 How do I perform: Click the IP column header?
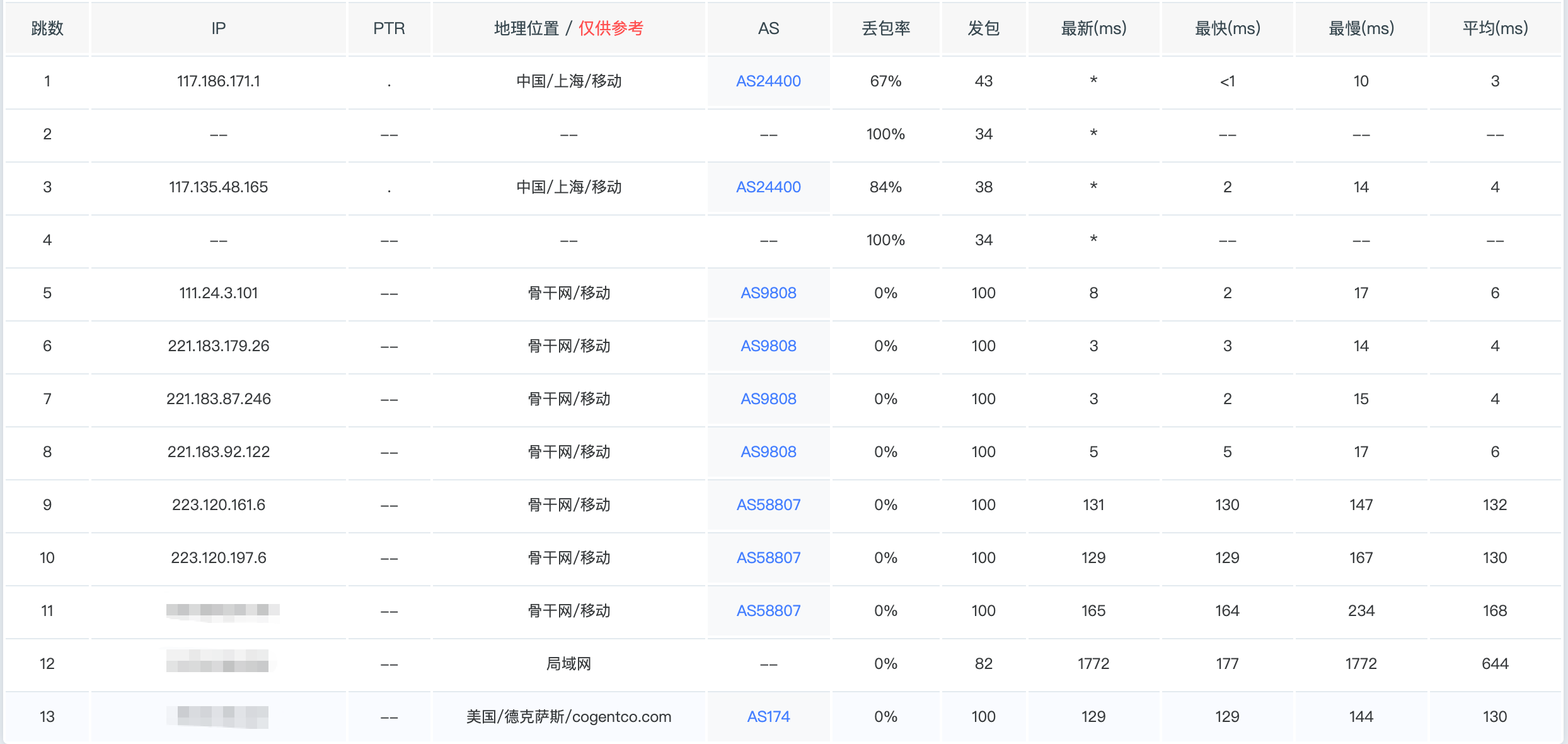pyautogui.click(x=218, y=28)
